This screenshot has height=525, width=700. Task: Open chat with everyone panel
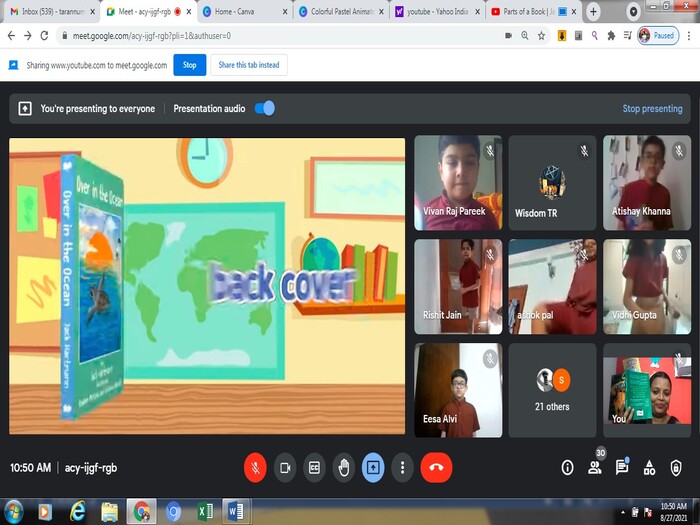[x=622, y=467]
